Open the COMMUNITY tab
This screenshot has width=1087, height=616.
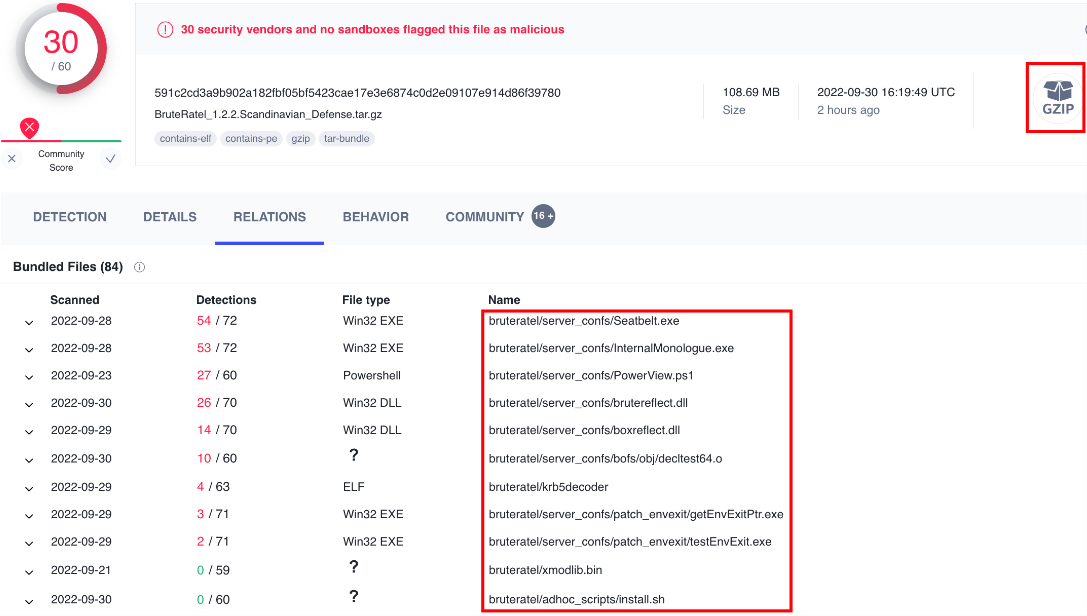485,217
